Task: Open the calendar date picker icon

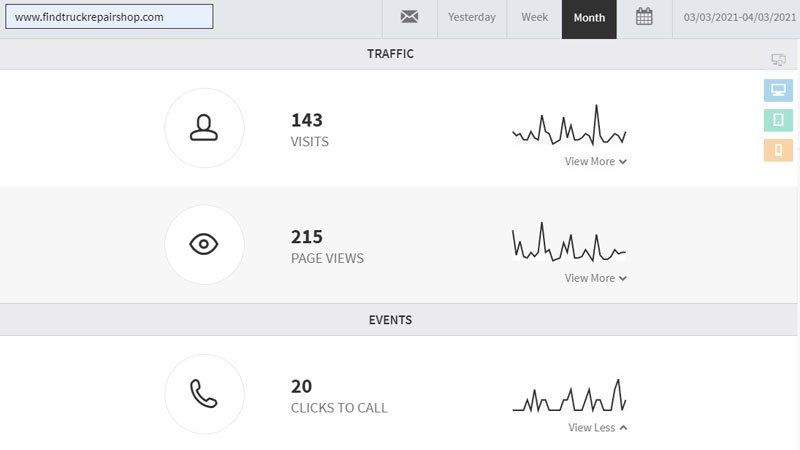Action: click(x=644, y=17)
